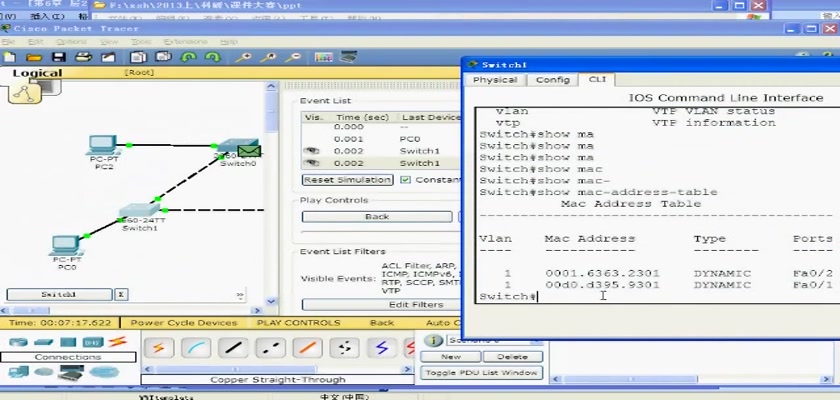Open a file with the folder icon
The width and height of the screenshot is (840, 400).
click(33, 57)
